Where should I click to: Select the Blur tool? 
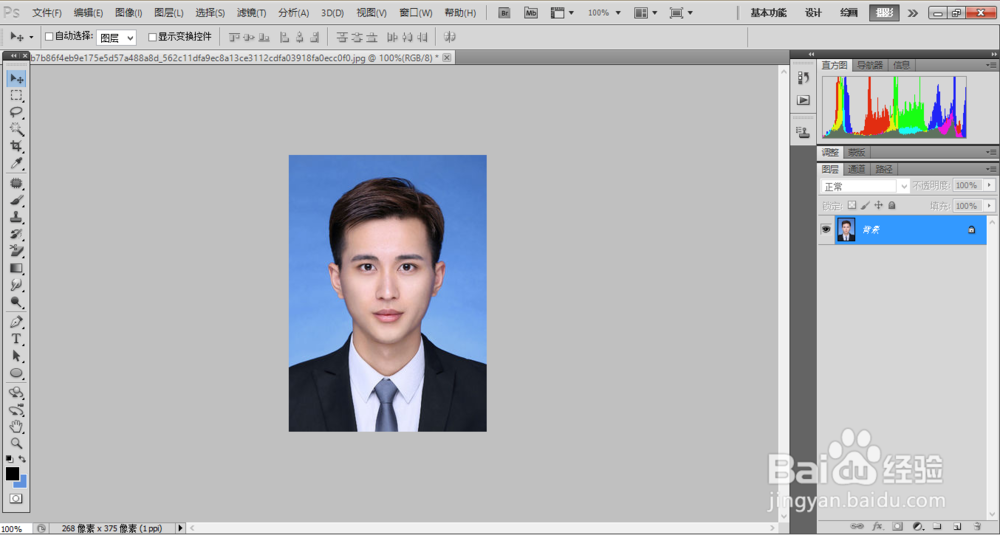pos(16,285)
